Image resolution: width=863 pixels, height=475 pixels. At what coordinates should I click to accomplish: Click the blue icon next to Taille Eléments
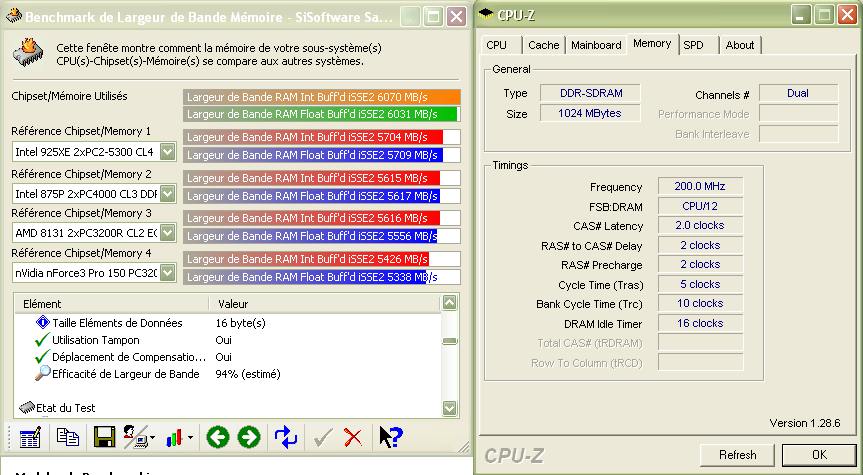coord(42,323)
